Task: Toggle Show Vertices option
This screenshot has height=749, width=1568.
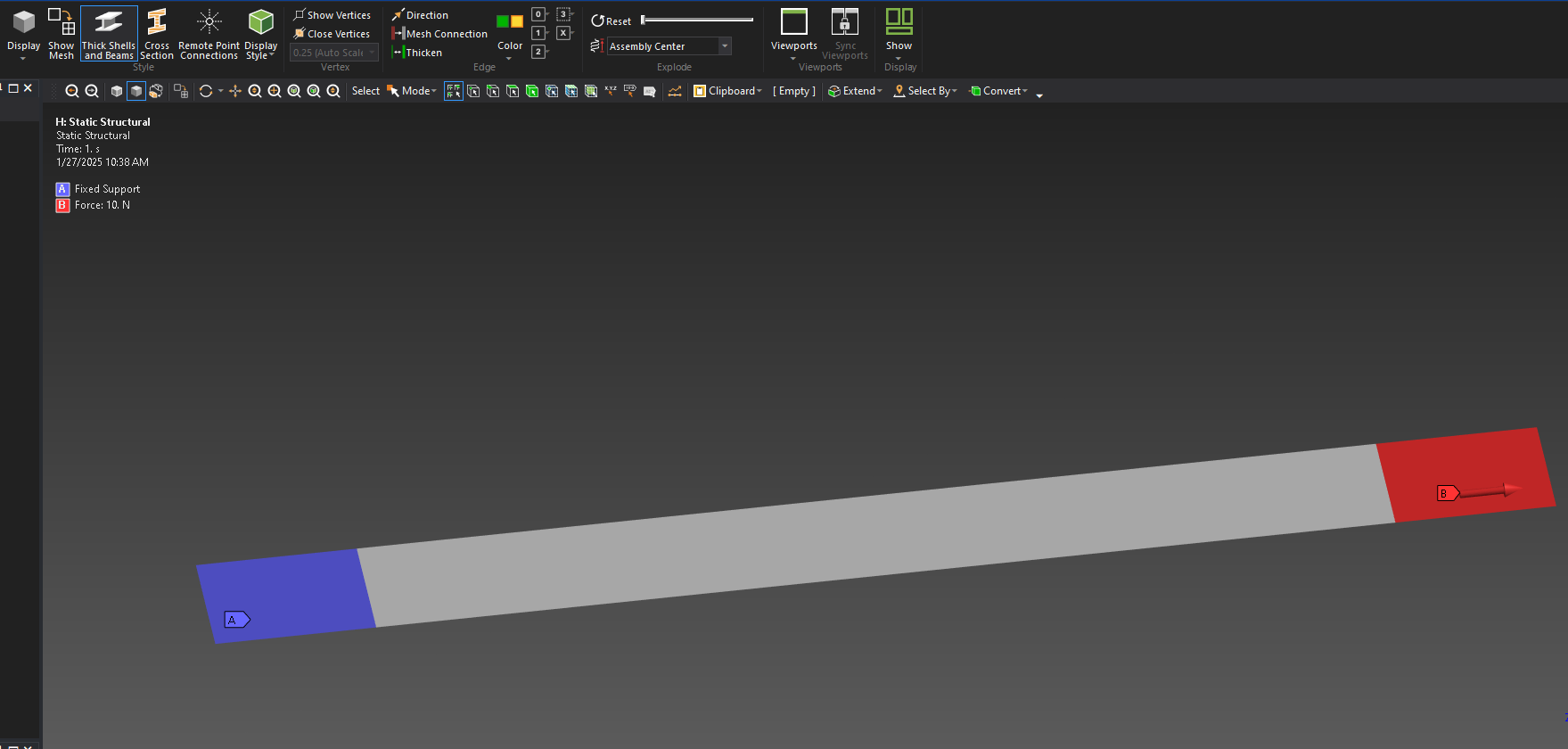Action: tap(332, 15)
